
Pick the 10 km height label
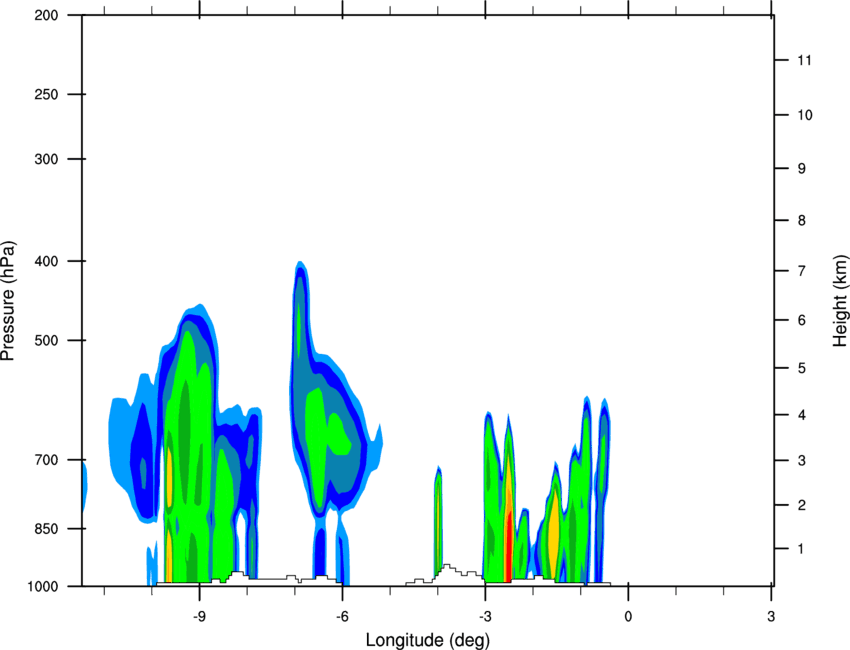tap(805, 115)
